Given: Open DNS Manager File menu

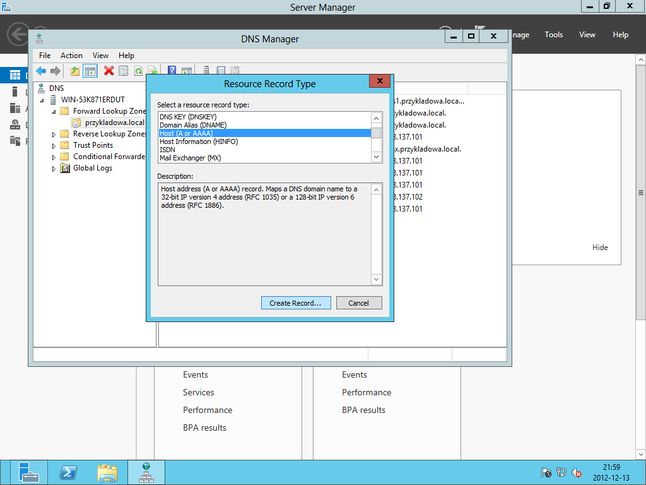Looking at the screenshot, I should click(44, 55).
